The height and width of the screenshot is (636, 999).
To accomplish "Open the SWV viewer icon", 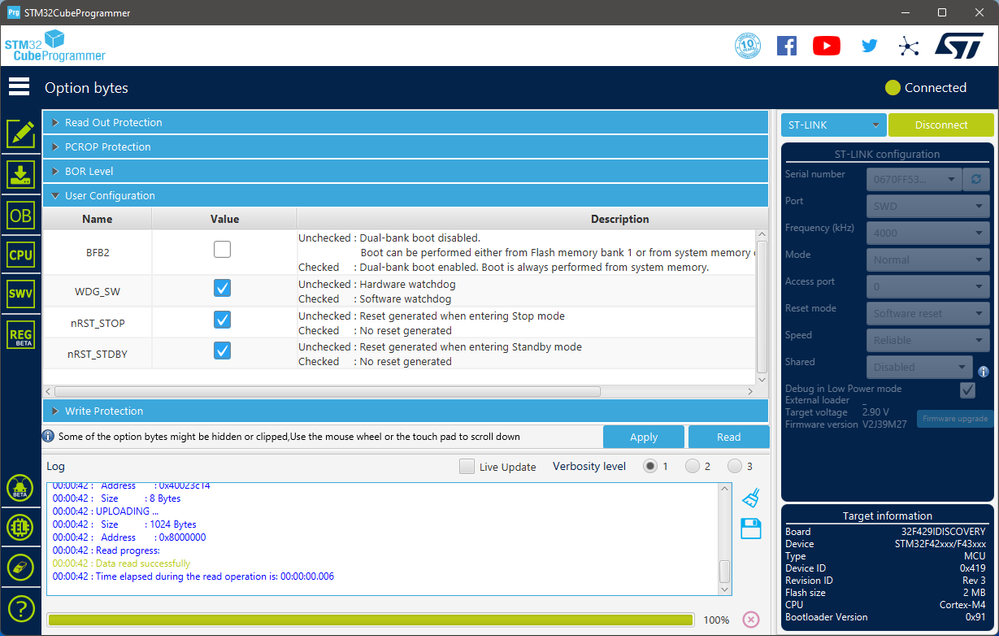I will click(20, 294).
